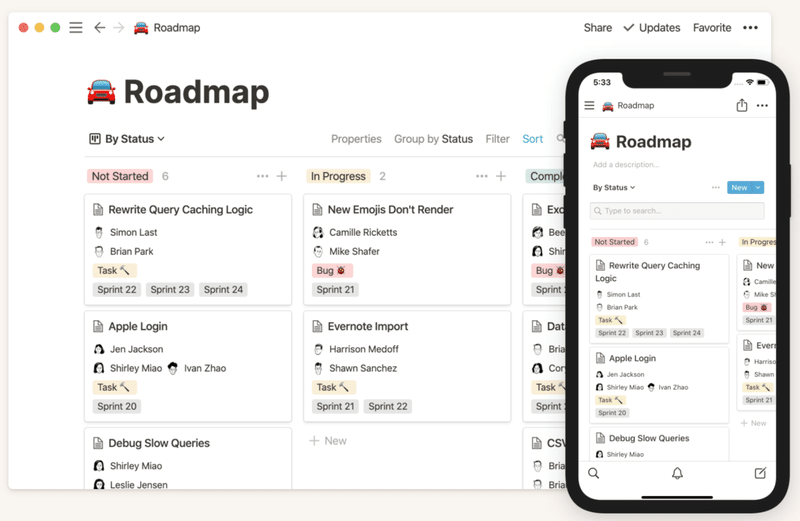The width and height of the screenshot is (800, 521).
Task: Tap Add a description on phone
Action: coord(626,165)
